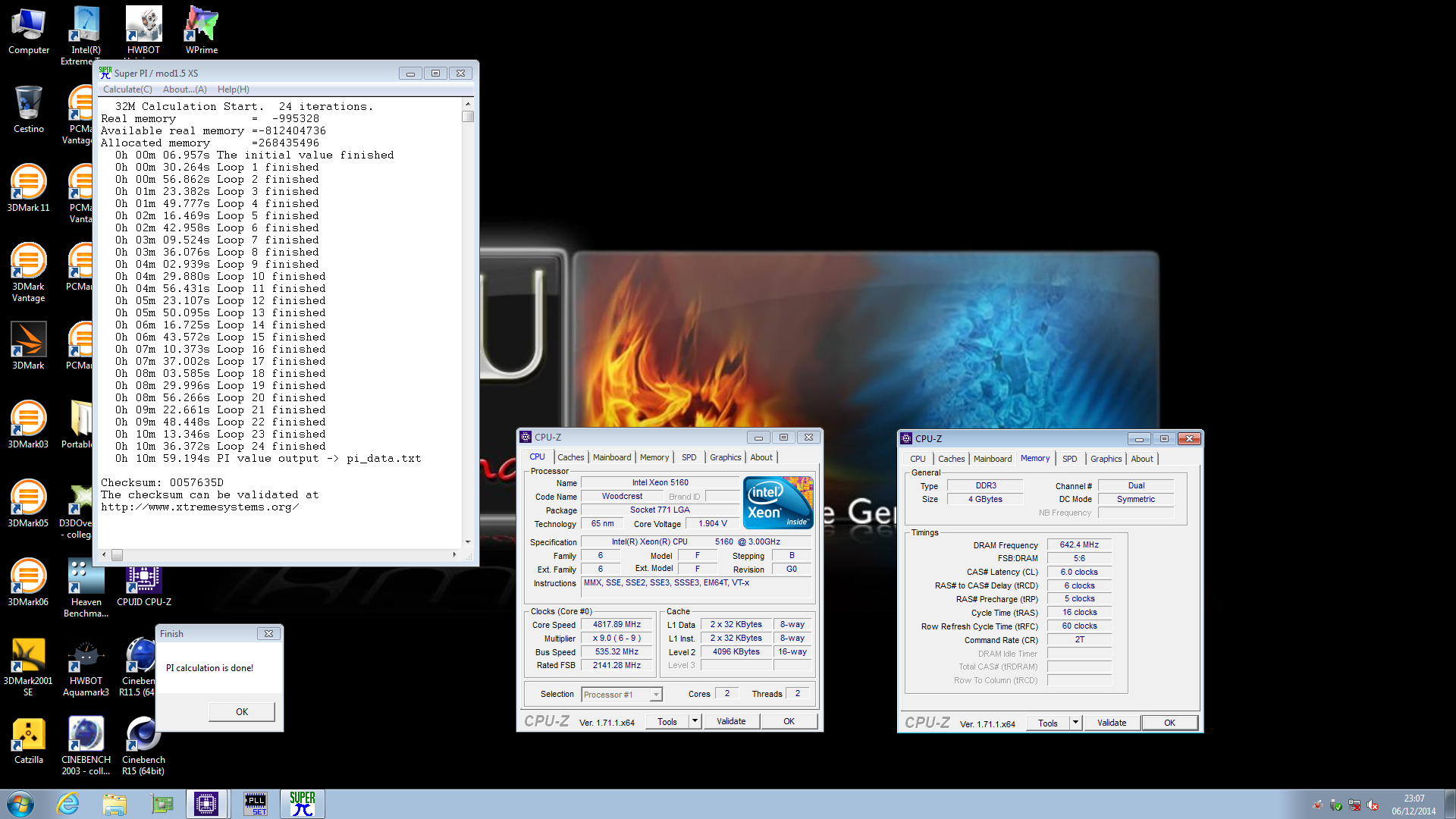
Task: Switch to CPU tab in right CPU-Z
Action: (918, 459)
